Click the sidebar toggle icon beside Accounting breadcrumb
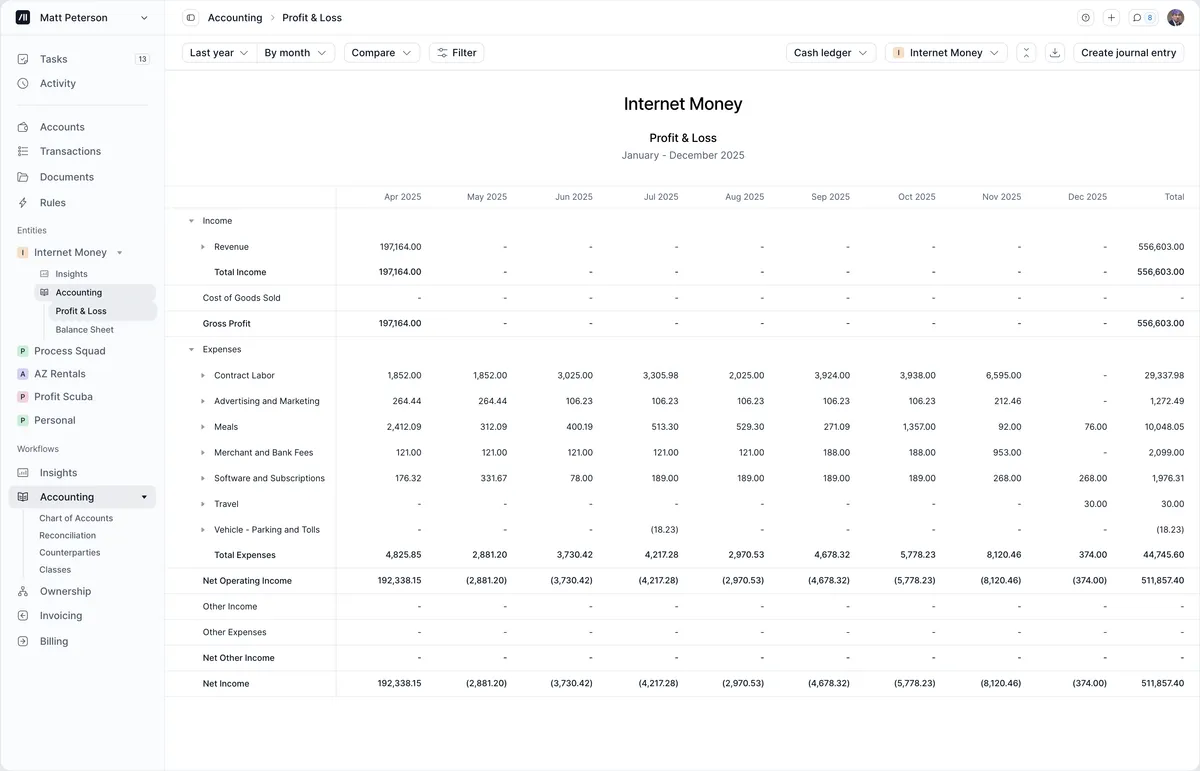The image size is (1200, 771). point(191,18)
